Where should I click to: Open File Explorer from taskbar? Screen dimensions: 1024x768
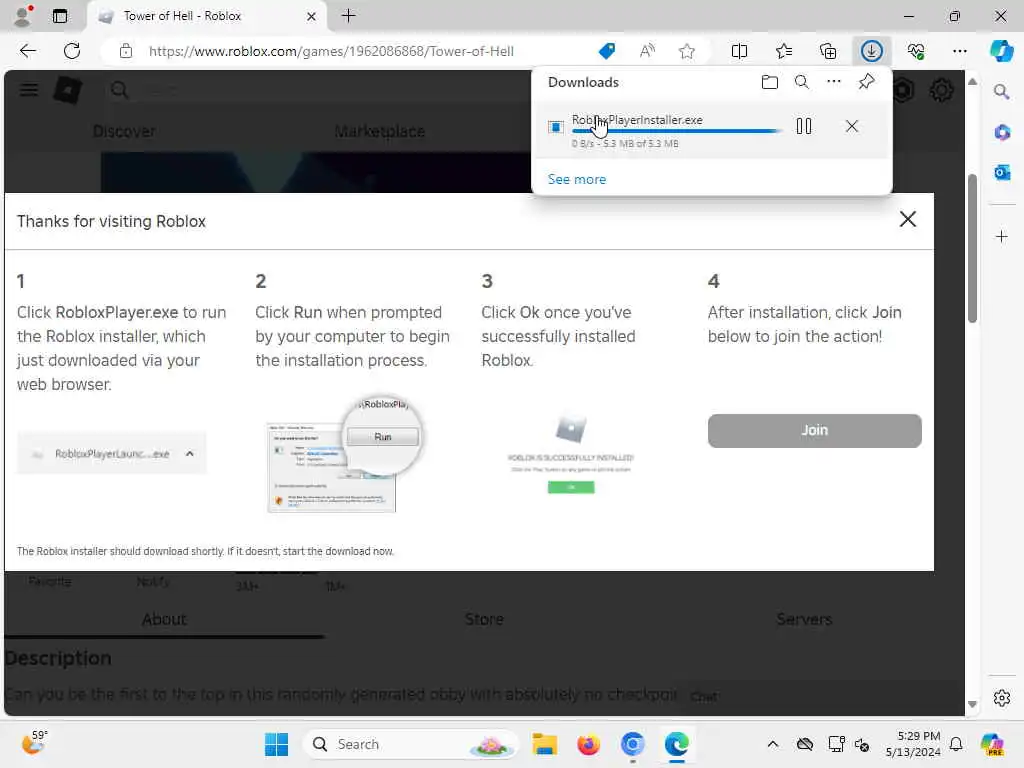pyautogui.click(x=544, y=744)
